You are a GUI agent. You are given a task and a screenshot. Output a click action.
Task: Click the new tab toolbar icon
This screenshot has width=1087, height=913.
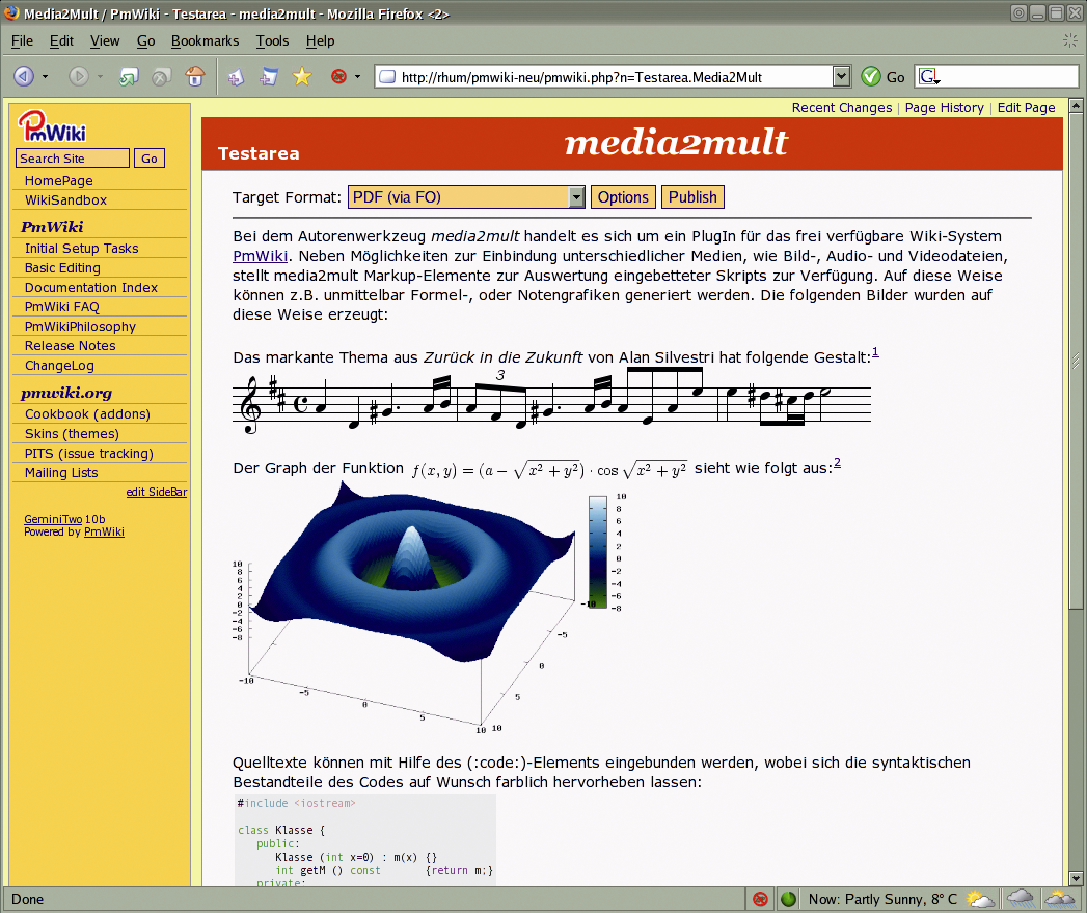(236, 77)
